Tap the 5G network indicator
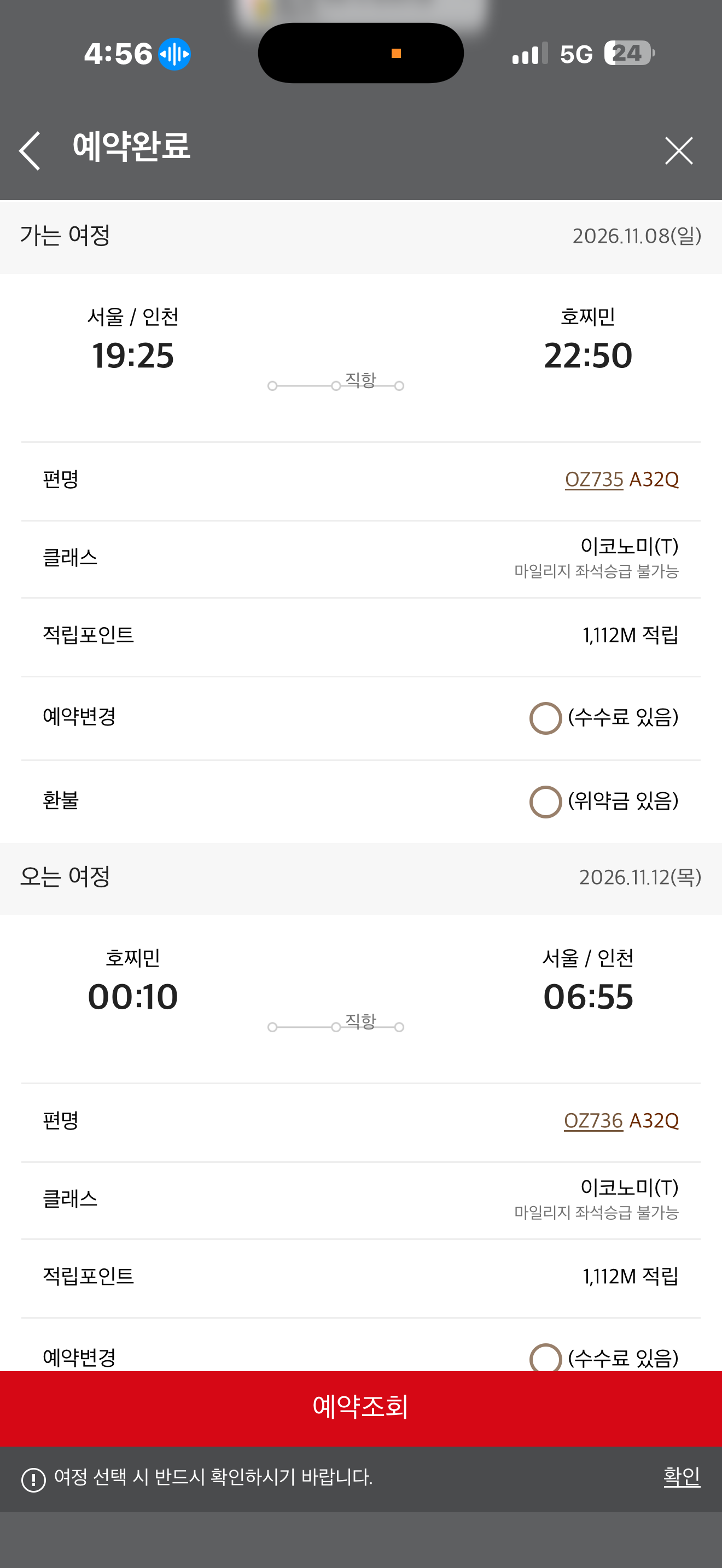The height and width of the screenshot is (1568, 722). pyautogui.click(x=576, y=54)
